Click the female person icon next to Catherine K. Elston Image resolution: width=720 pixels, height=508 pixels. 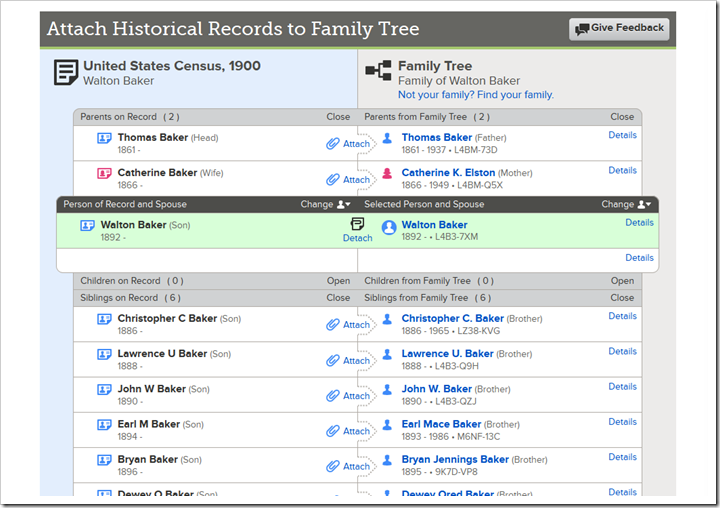(x=387, y=174)
